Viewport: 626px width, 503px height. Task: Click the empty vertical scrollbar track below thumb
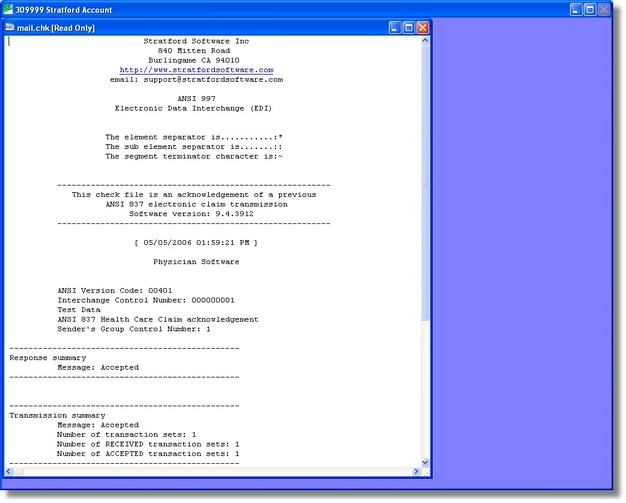pos(425,390)
